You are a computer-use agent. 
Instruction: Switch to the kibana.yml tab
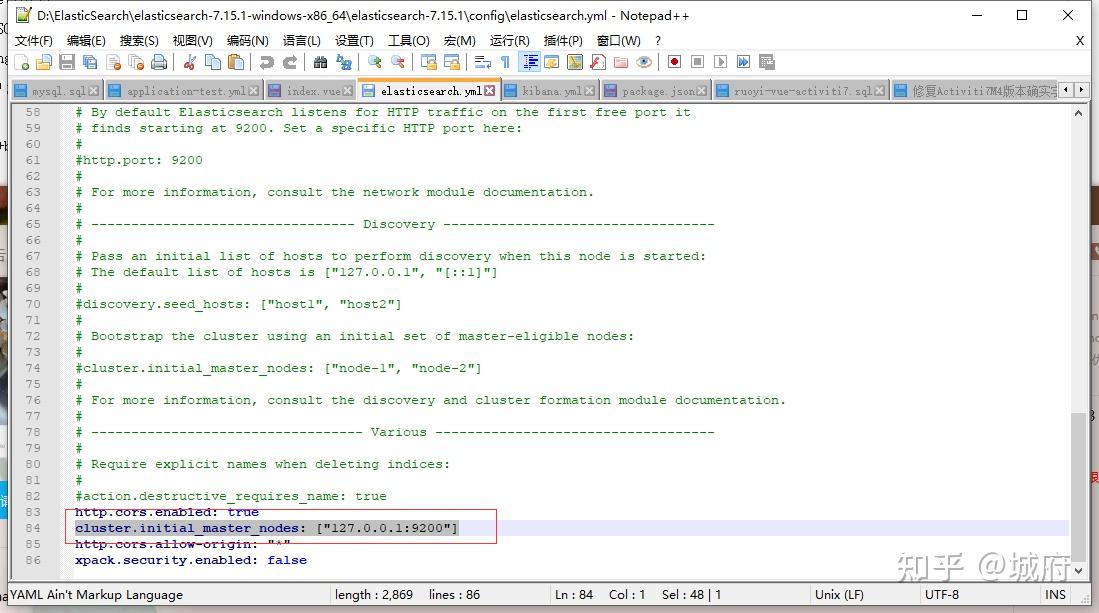coord(551,91)
